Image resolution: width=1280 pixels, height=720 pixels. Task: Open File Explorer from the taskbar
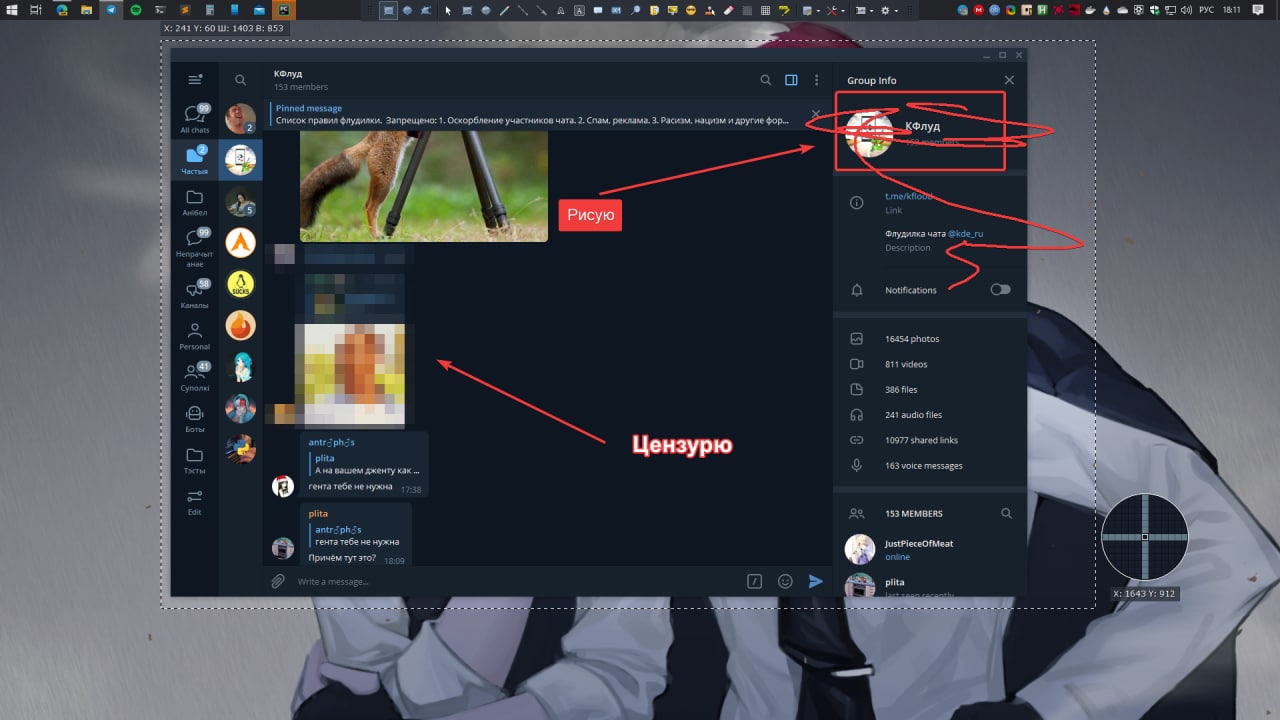(87, 10)
